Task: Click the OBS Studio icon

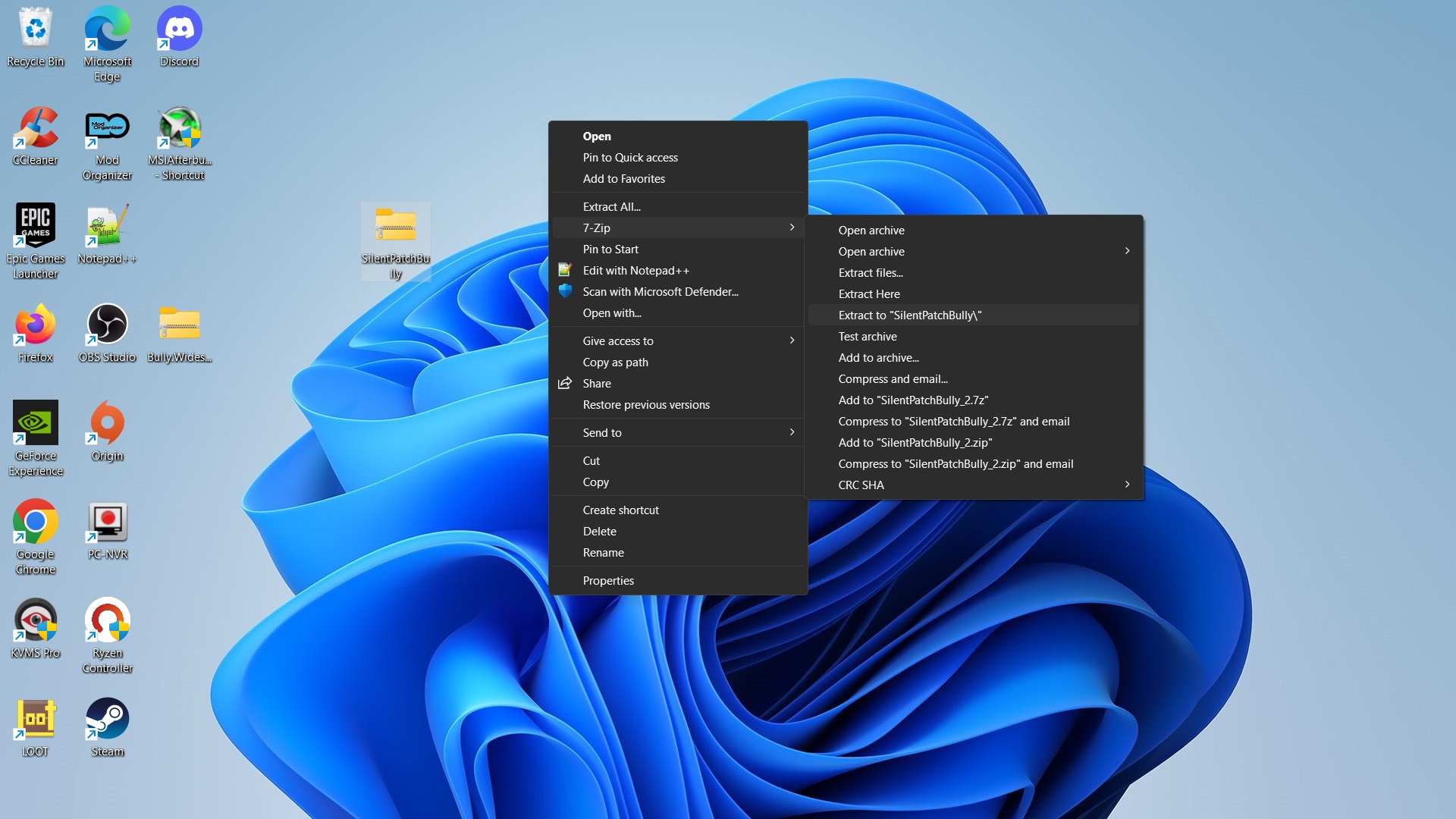Action: [x=107, y=325]
